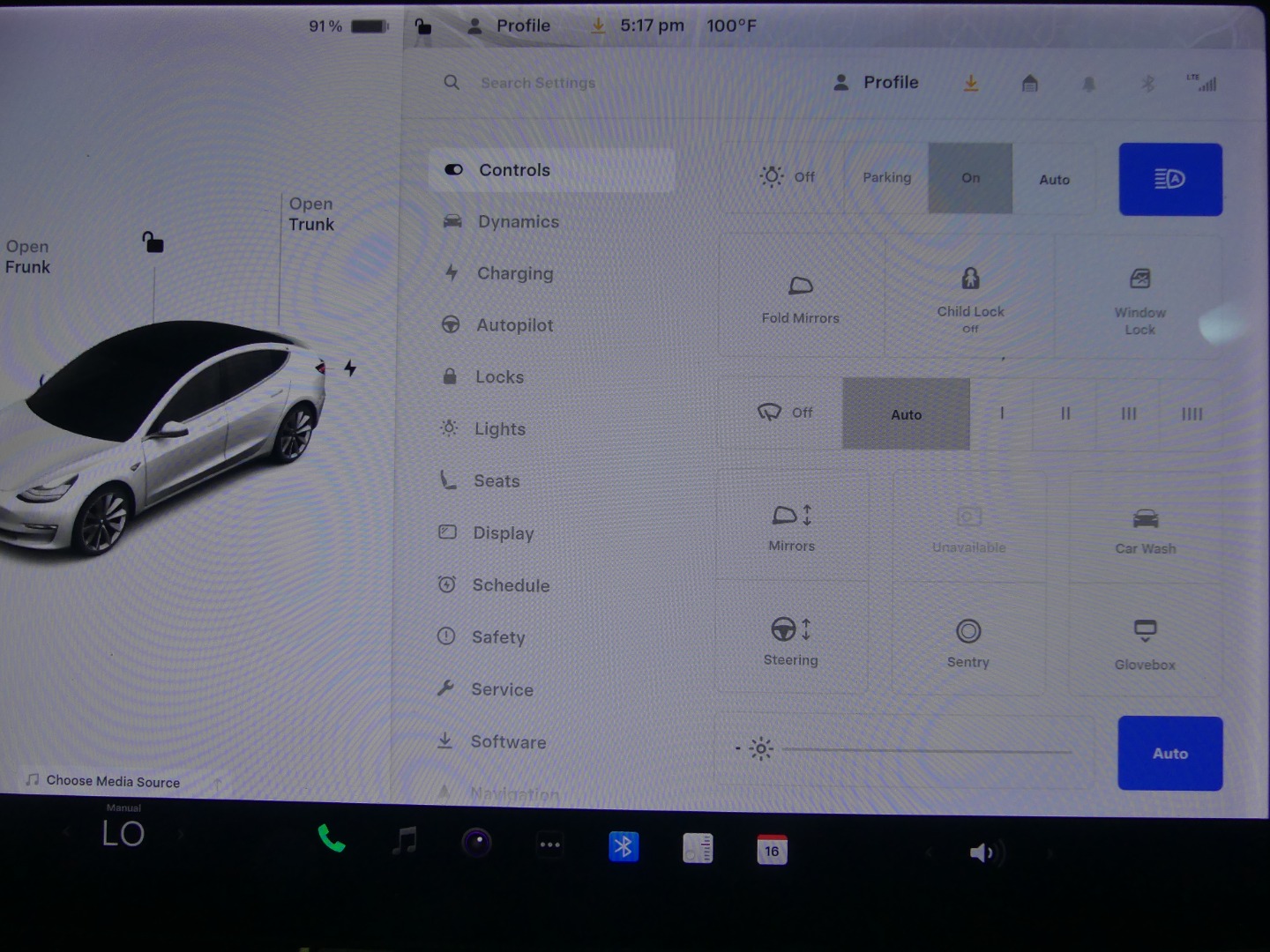Open the dashcam camera app
This screenshot has height=952, width=1270.
pyautogui.click(x=477, y=844)
